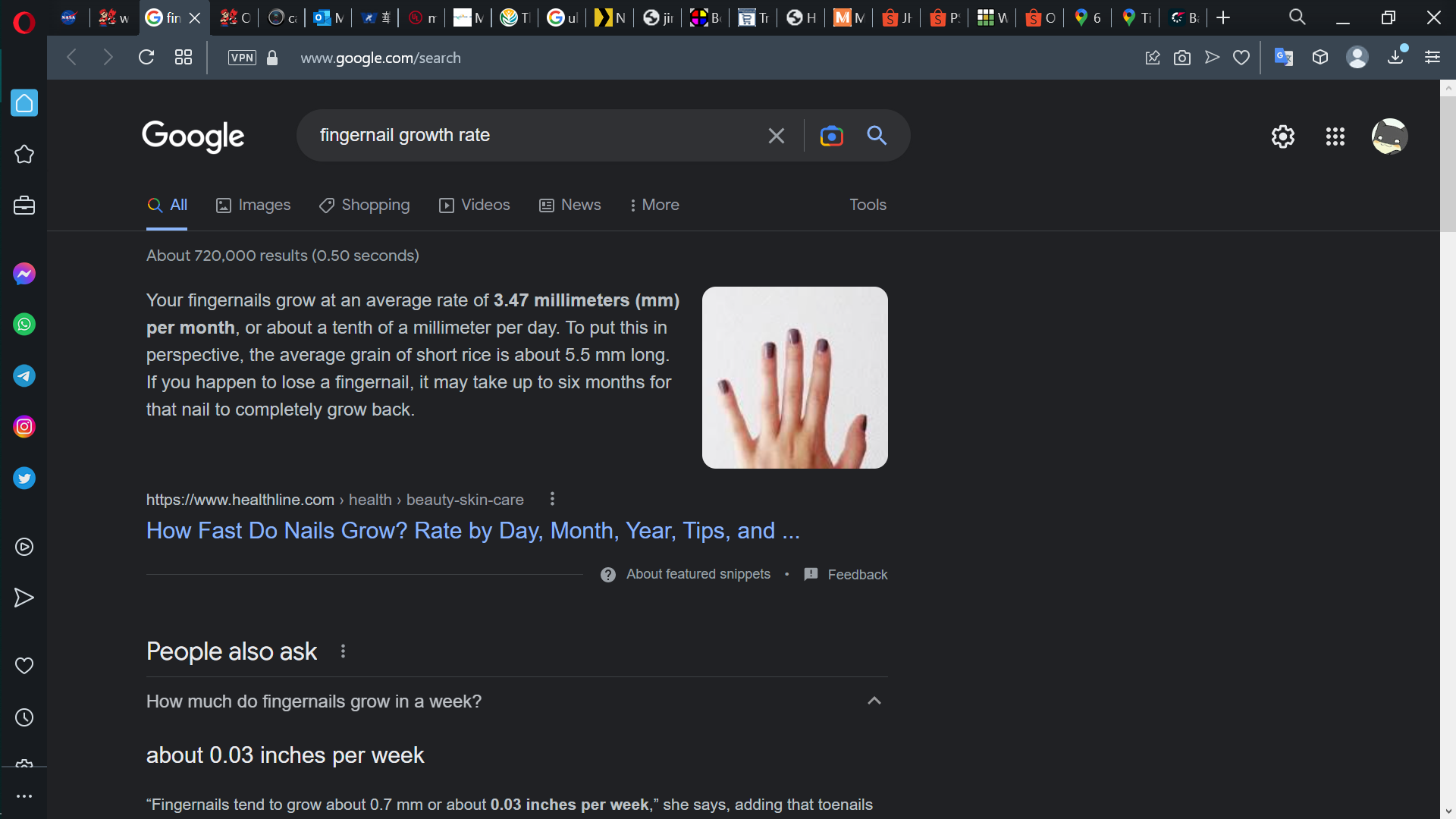1456x819 pixels.
Task: Open Twitter in sidebar
Action: 24,479
